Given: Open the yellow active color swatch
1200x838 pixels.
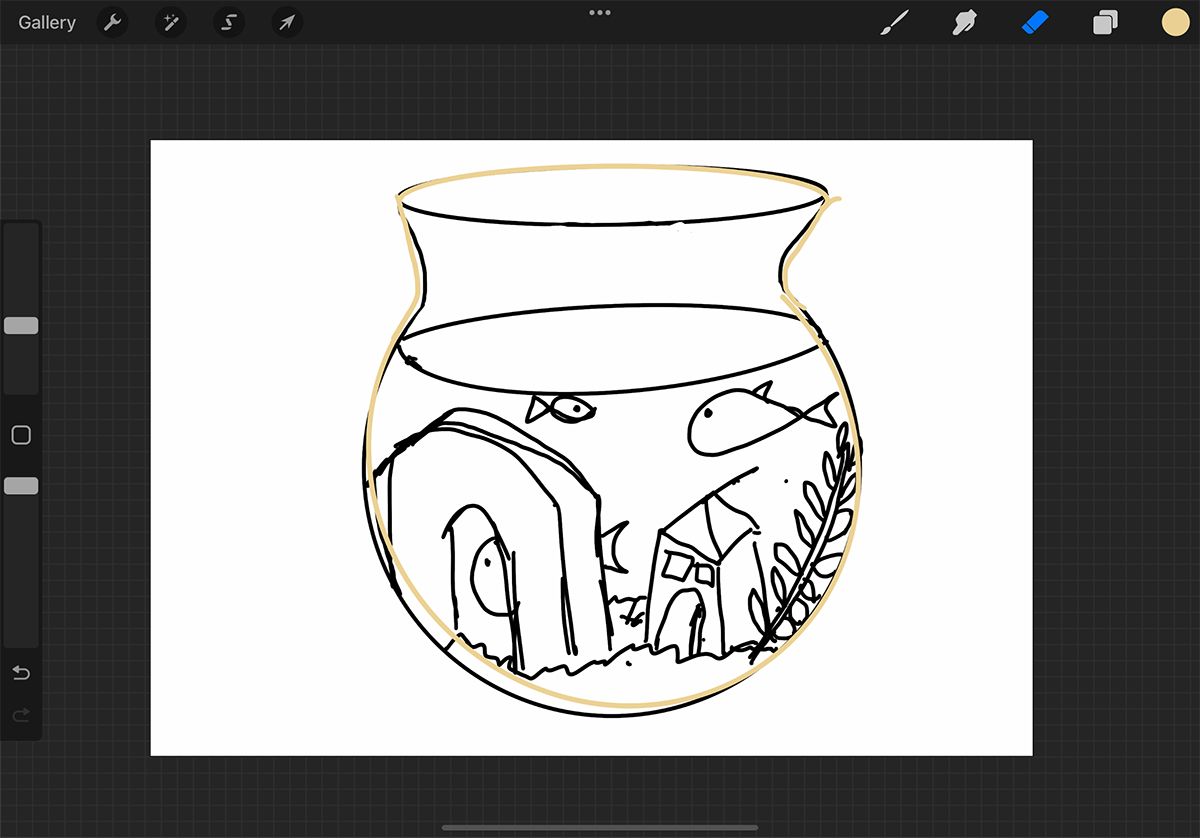Looking at the screenshot, I should point(1175,22).
